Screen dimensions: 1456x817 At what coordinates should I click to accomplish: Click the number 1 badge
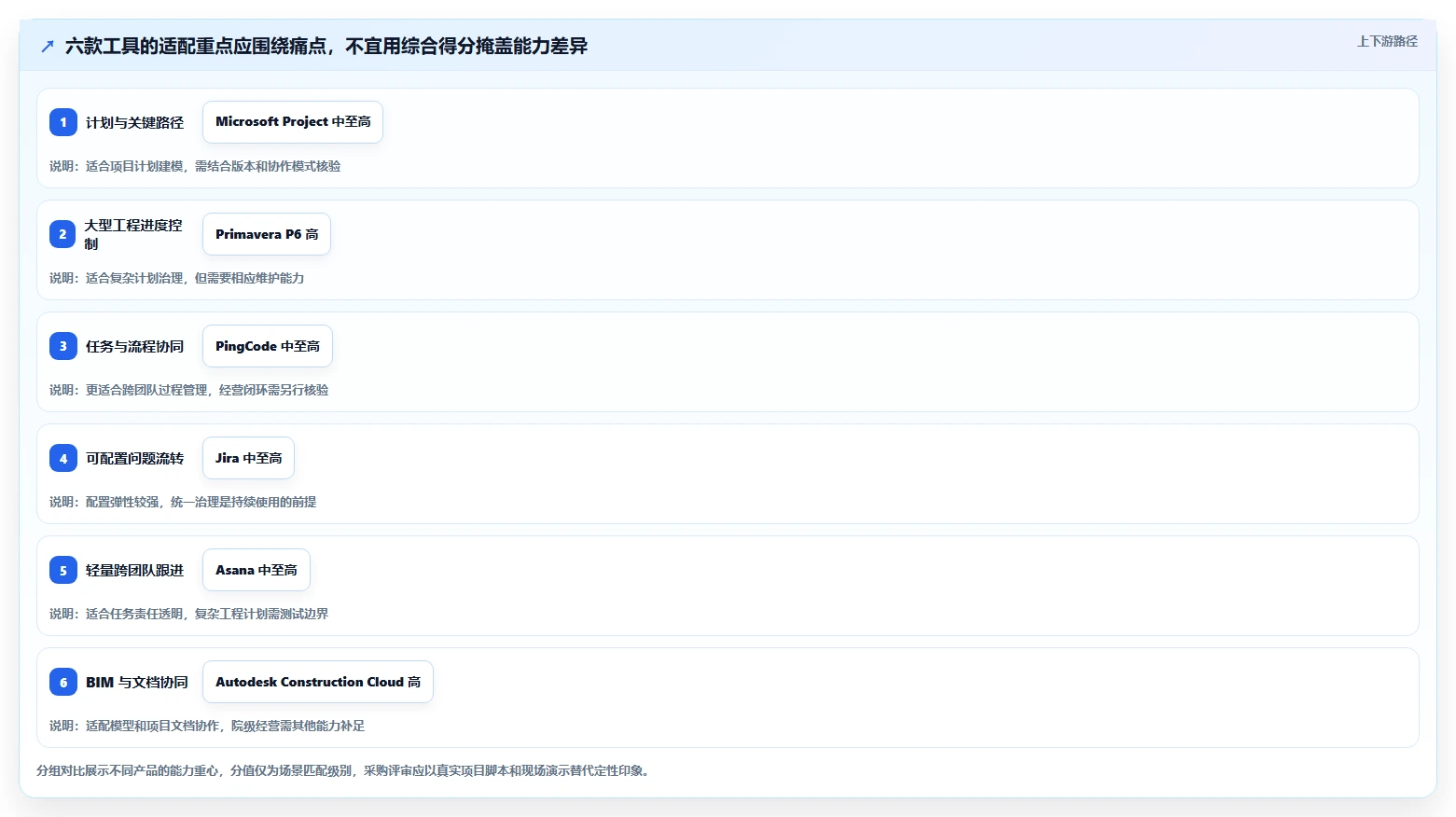pos(63,122)
